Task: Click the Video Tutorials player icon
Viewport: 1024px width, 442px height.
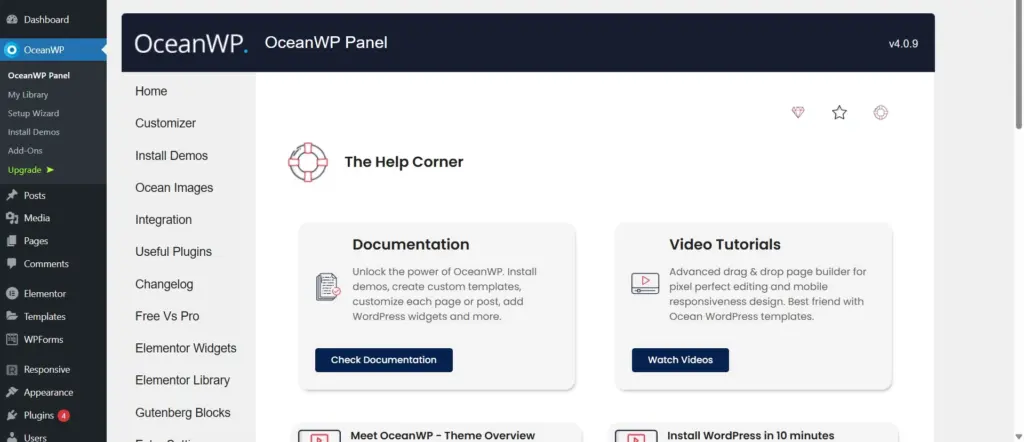Action: pos(645,283)
